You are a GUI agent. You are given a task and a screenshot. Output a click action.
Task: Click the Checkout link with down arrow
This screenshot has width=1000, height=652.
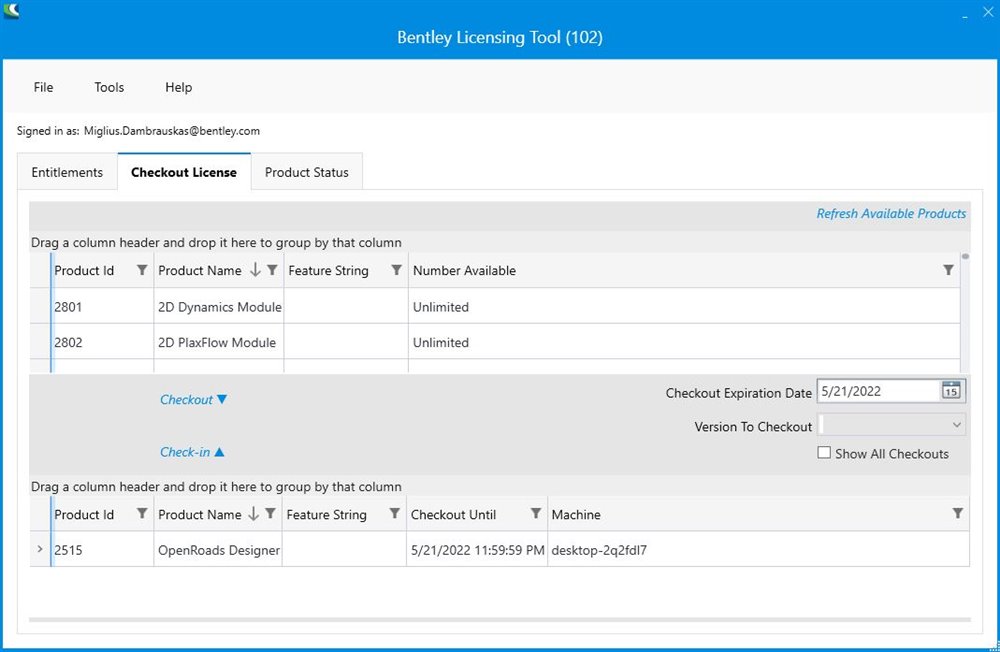(x=193, y=399)
